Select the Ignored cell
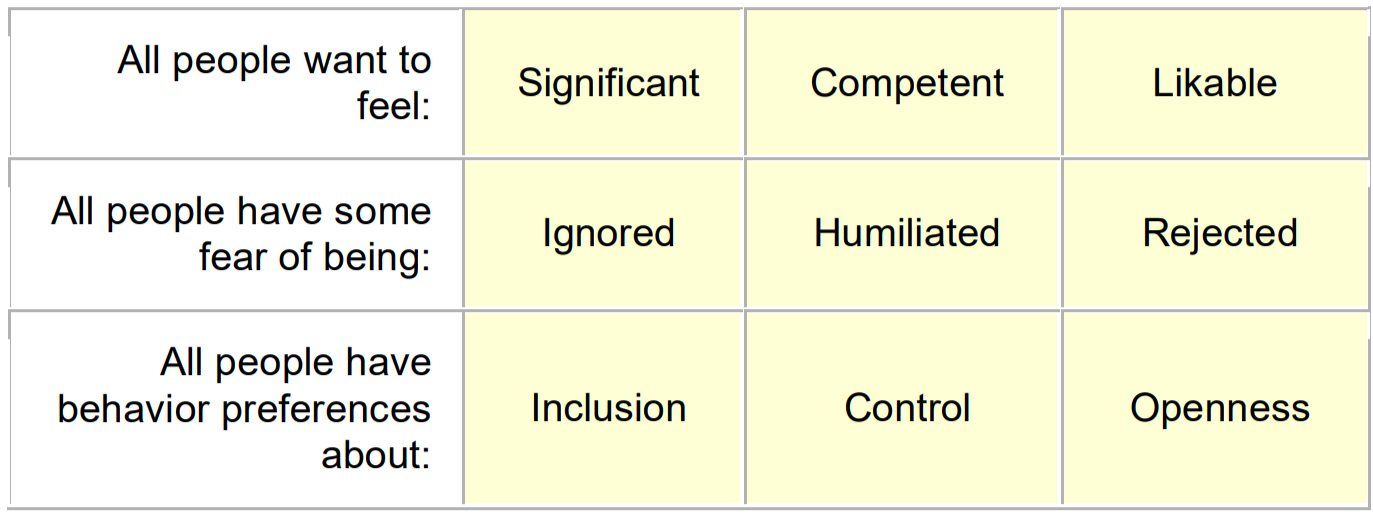The height and width of the screenshot is (514, 1373). point(608,233)
